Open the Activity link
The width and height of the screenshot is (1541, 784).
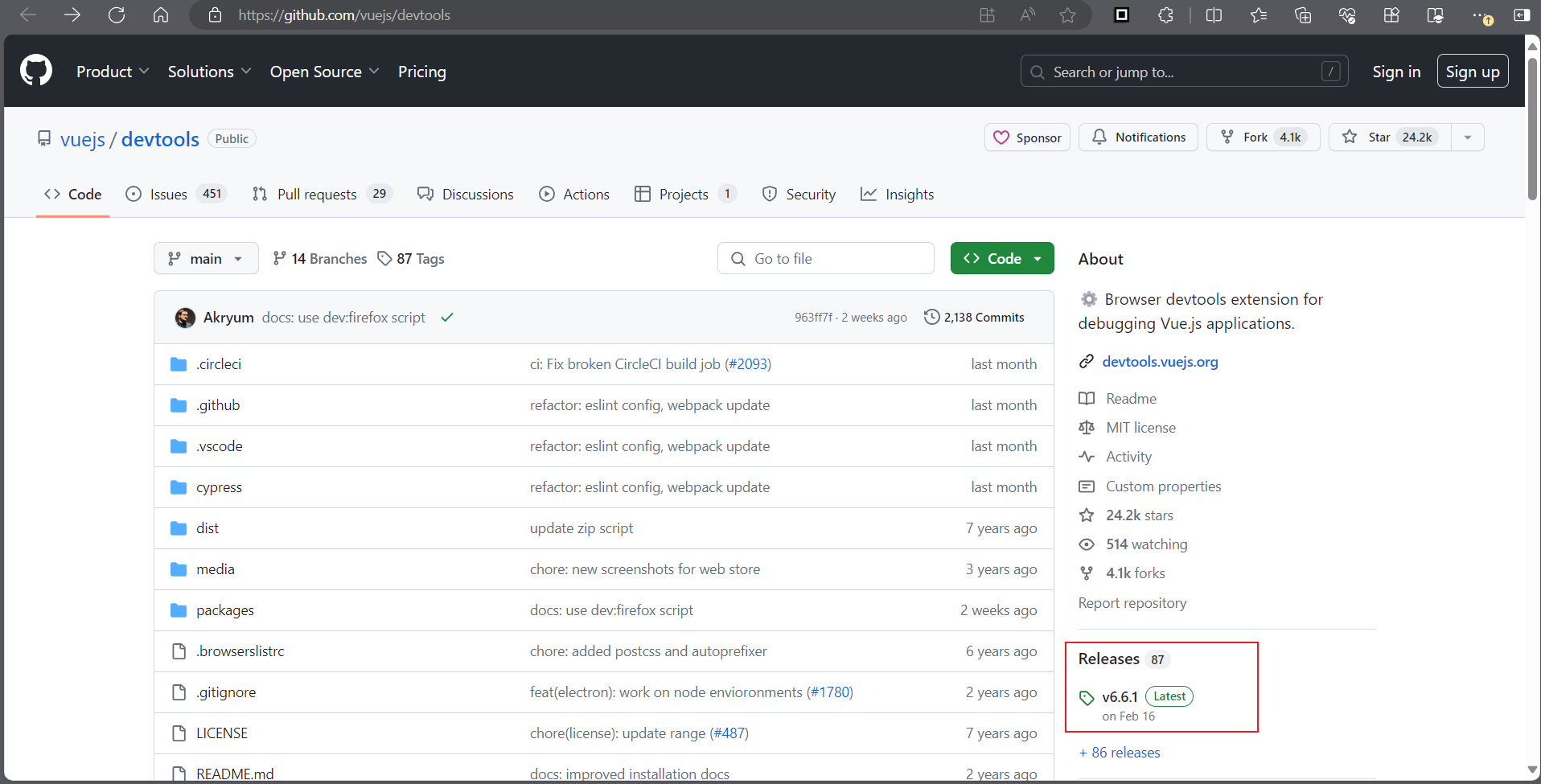tap(1128, 457)
